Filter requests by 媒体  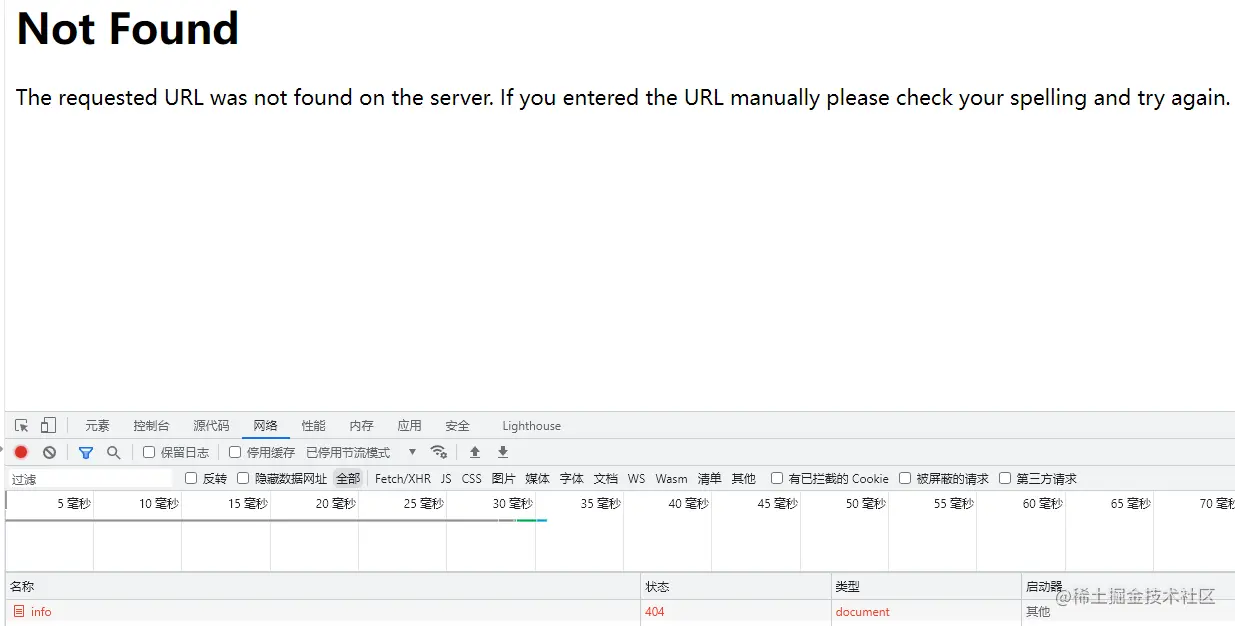point(538,478)
